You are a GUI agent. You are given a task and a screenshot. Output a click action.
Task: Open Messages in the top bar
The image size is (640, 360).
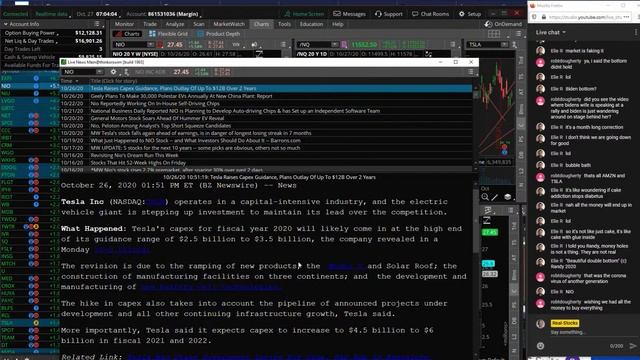[x=349, y=14]
